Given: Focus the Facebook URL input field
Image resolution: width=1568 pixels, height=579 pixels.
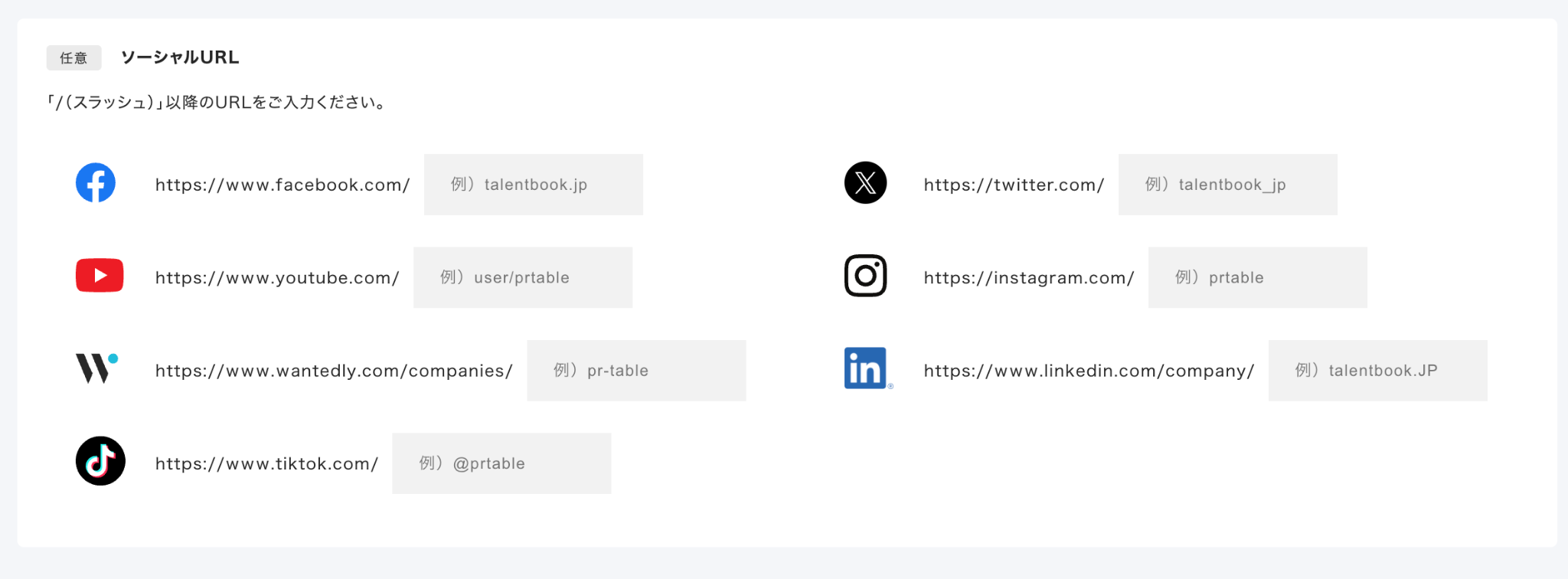Looking at the screenshot, I should coord(533,185).
